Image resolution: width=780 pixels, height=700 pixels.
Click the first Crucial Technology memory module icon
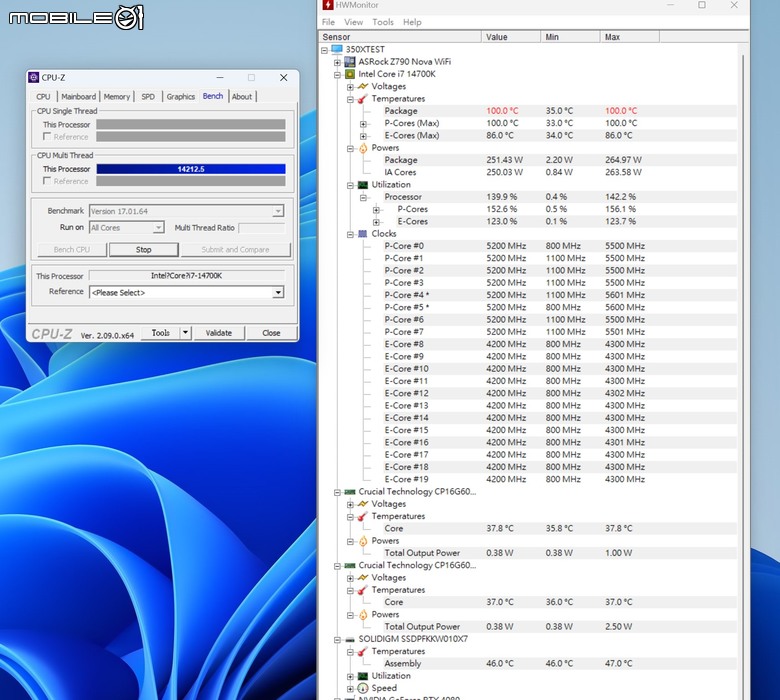coord(350,492)
